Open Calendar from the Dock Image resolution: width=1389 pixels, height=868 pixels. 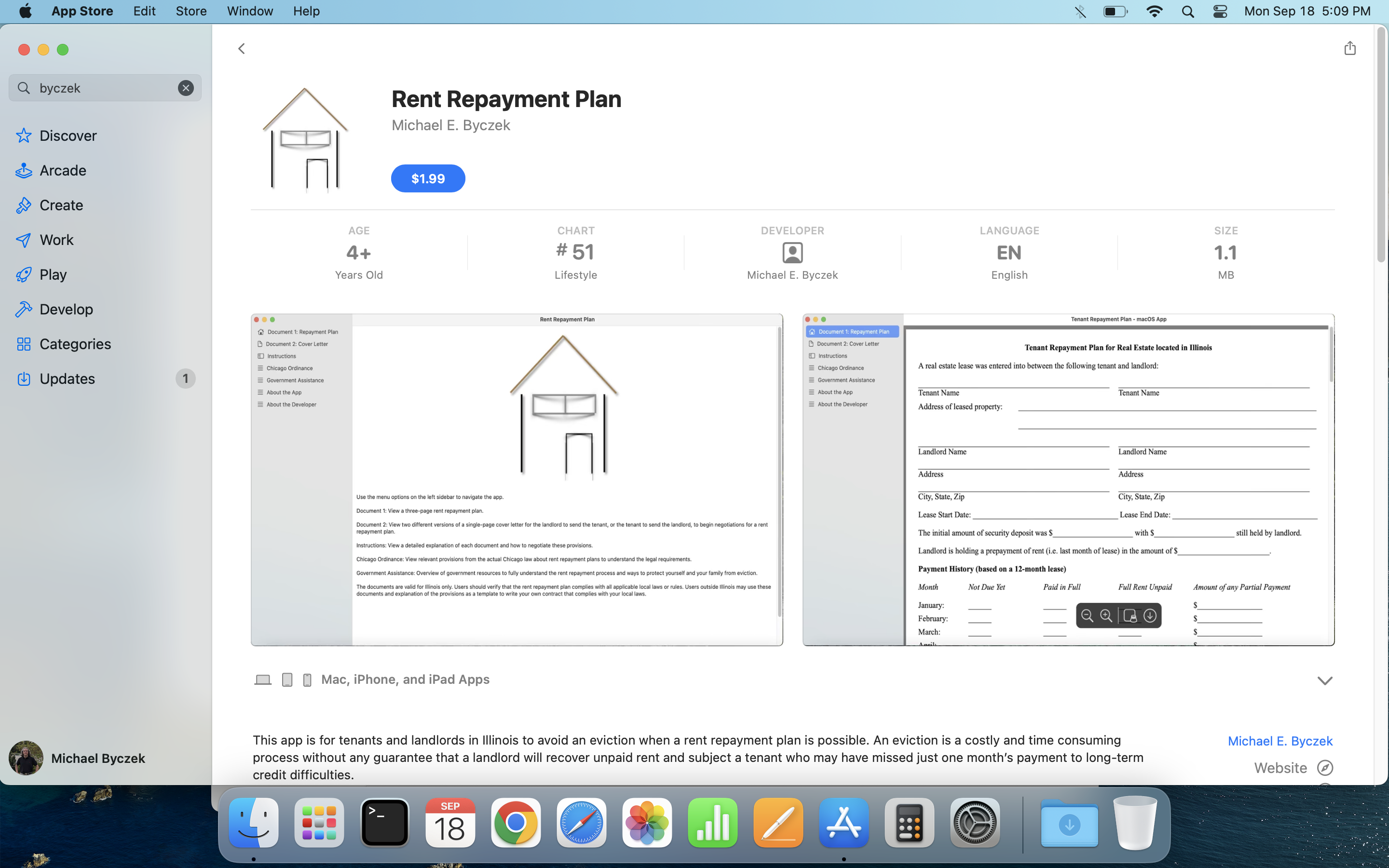click(450, 823)
